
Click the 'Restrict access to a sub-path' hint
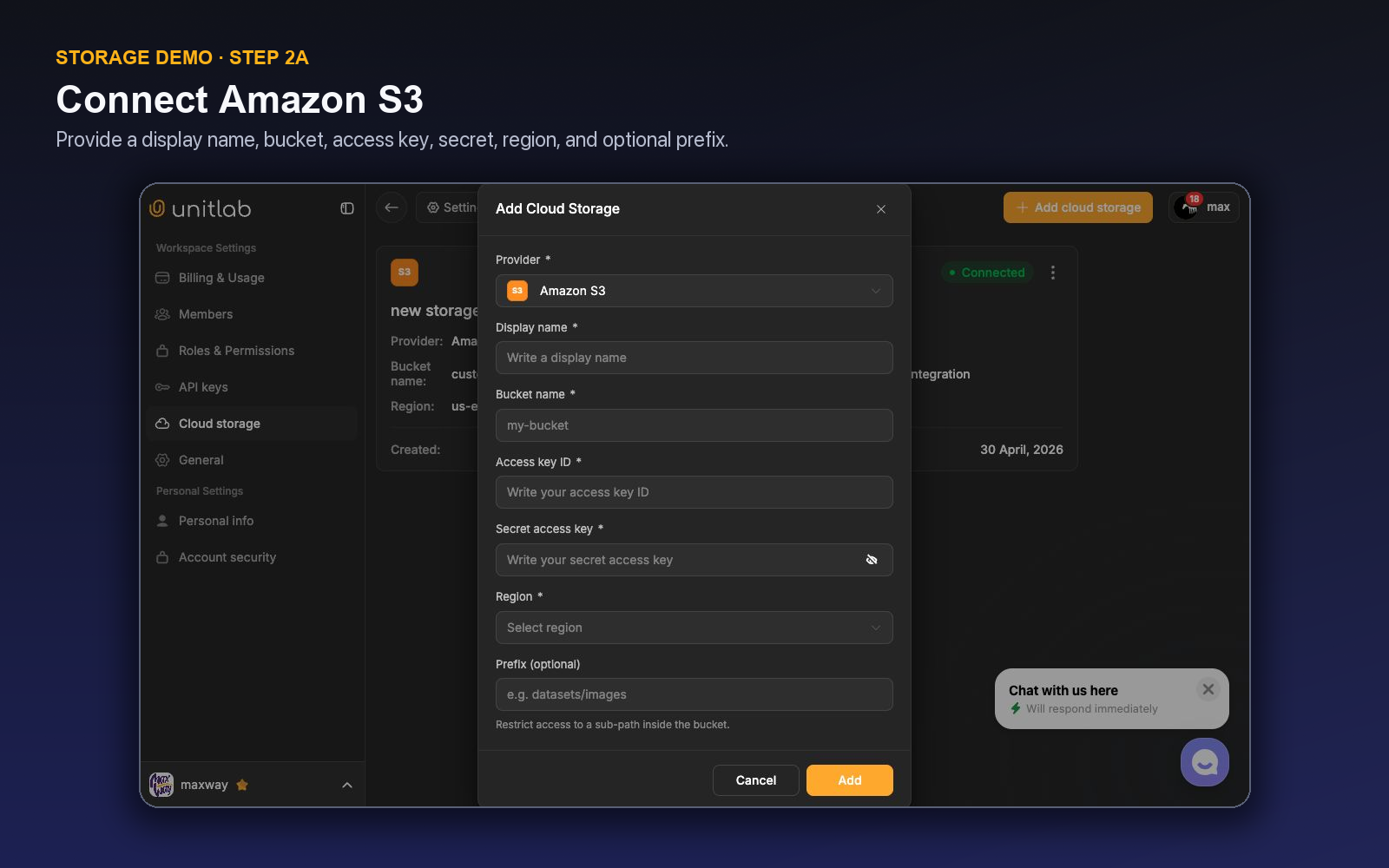pyautogui.click(x=613, y=725)
